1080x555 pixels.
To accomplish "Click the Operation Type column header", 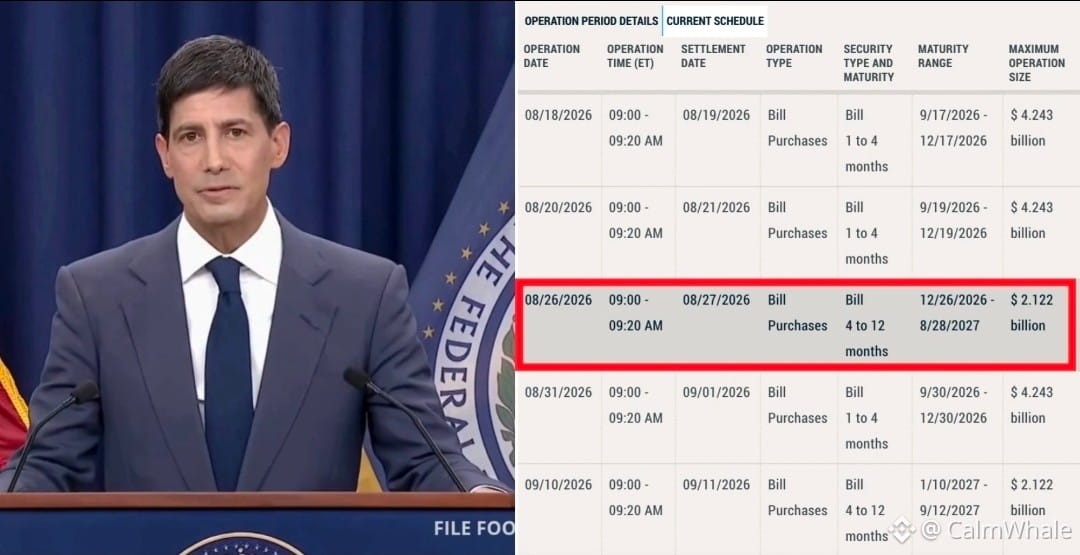I will coord(794,56).
